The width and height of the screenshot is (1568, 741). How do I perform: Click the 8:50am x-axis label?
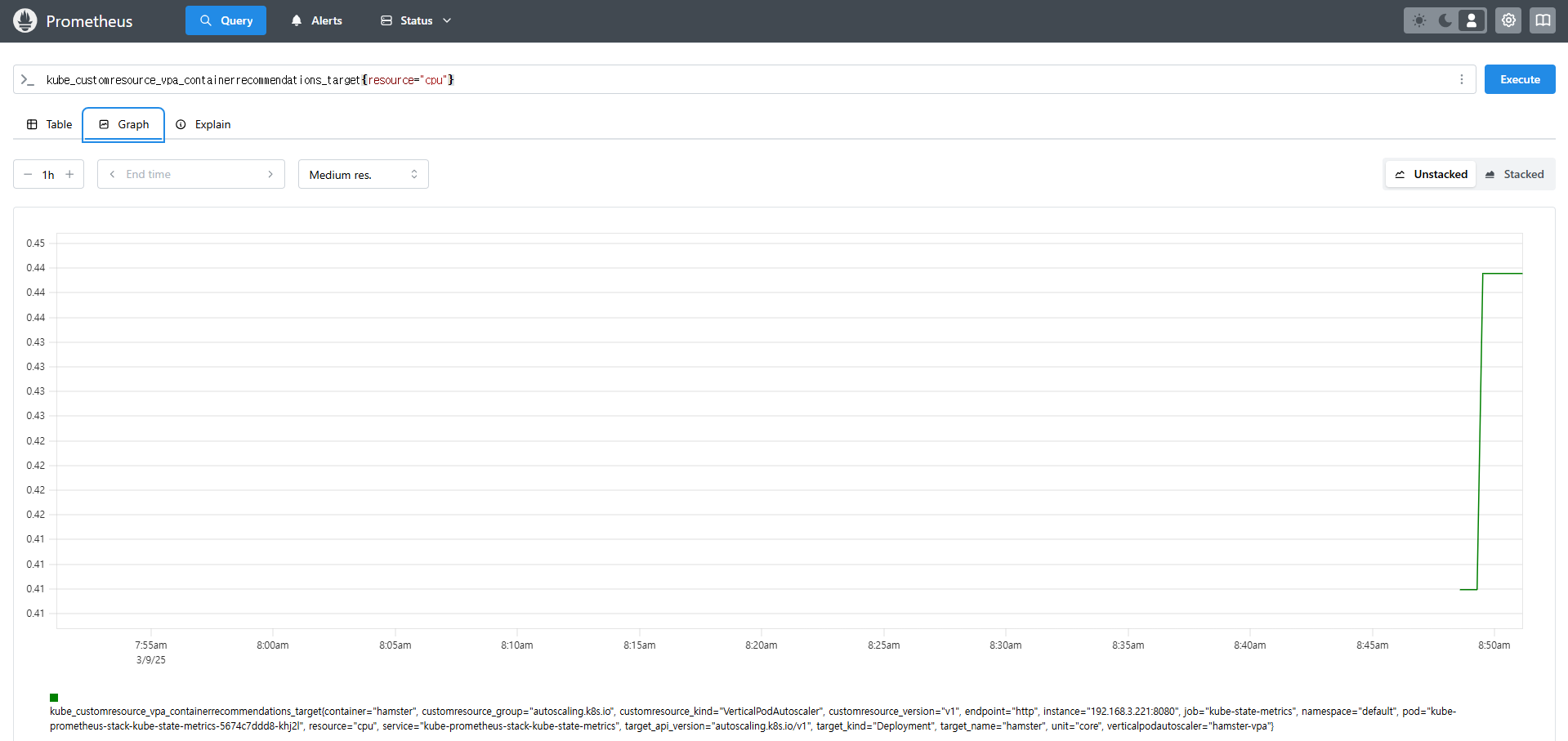click(1494, 645)
